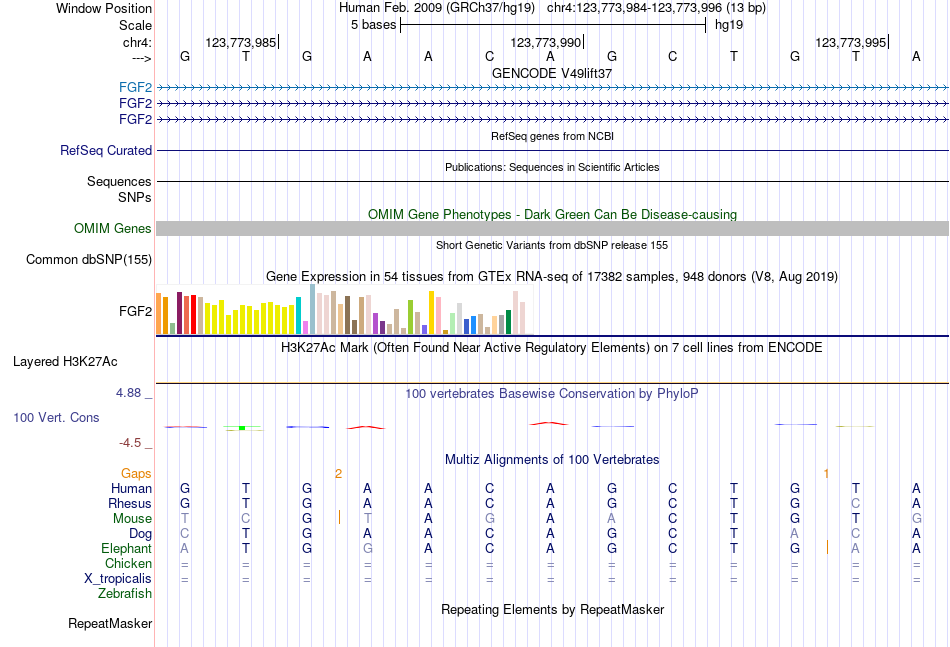Click the RepeatMasker track label

(110, 623)
